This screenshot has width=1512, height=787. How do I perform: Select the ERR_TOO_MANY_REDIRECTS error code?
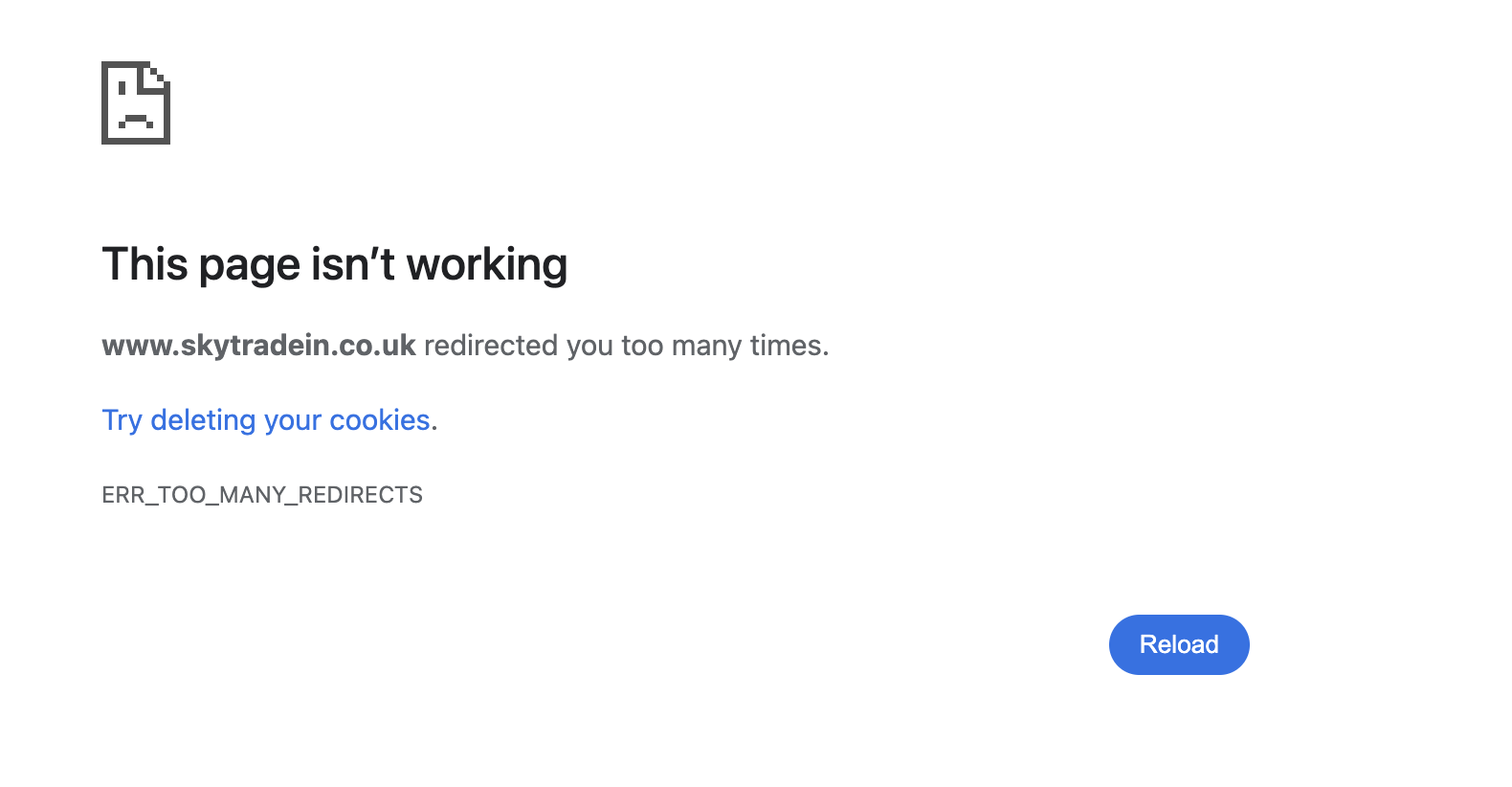tap(262, 494)
